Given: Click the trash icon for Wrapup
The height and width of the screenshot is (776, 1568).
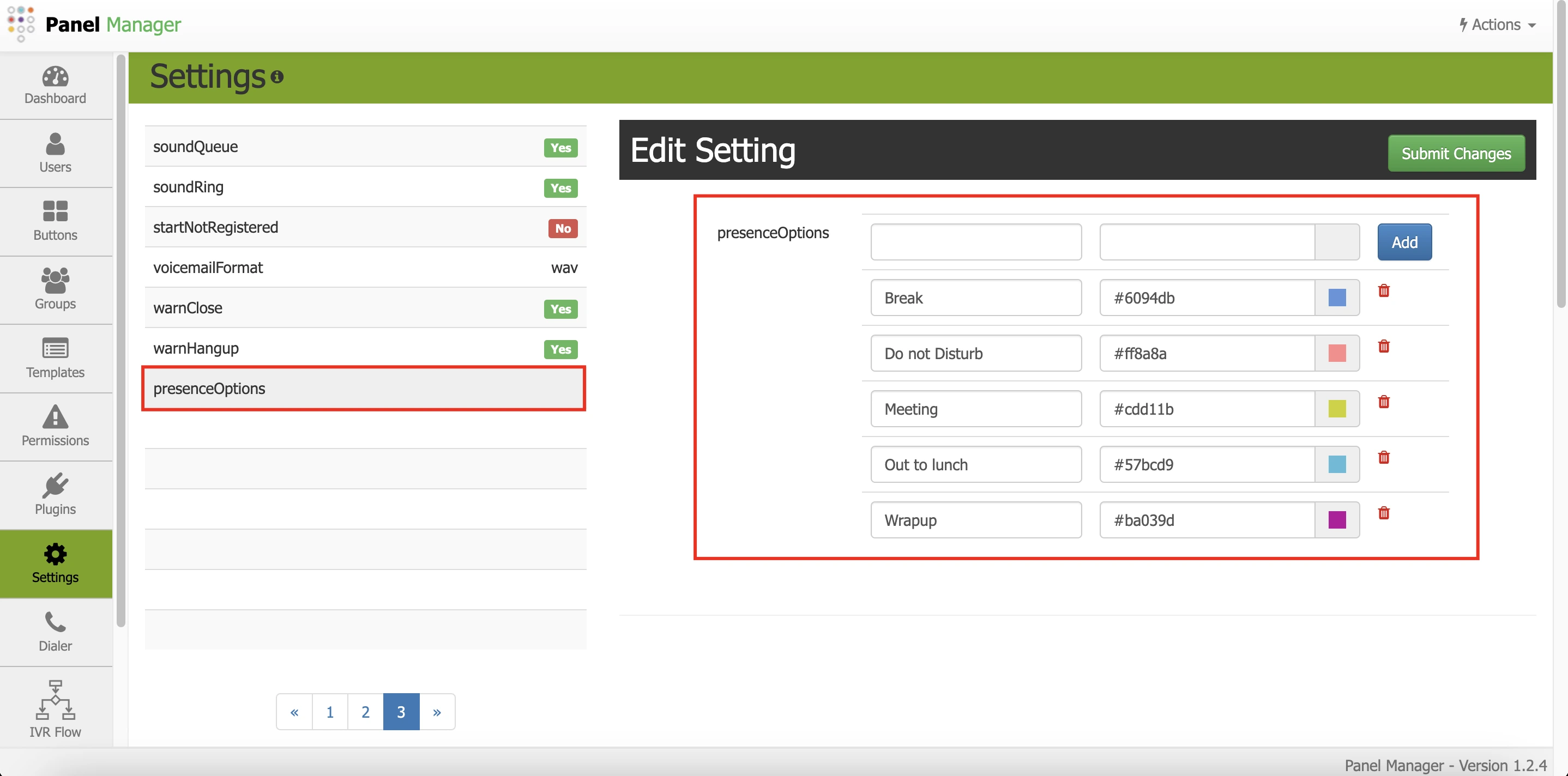Looking at the screenshot, I should coord(1384,513).
